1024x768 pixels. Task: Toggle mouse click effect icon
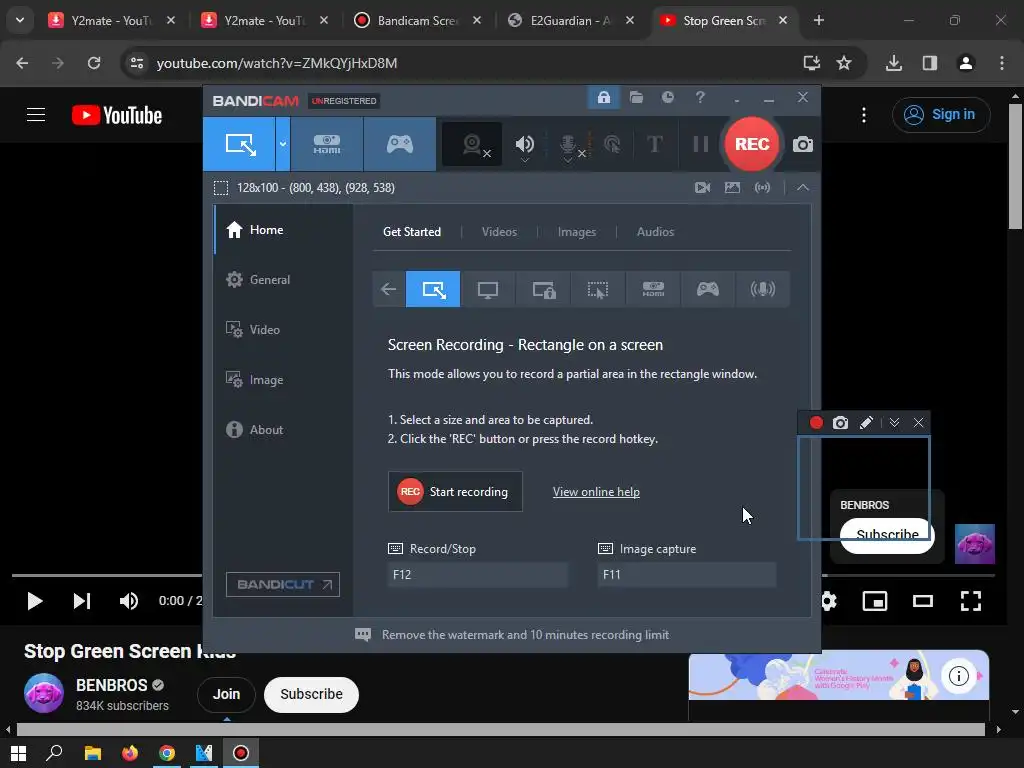pyautogui.click(x=612, y=144)
